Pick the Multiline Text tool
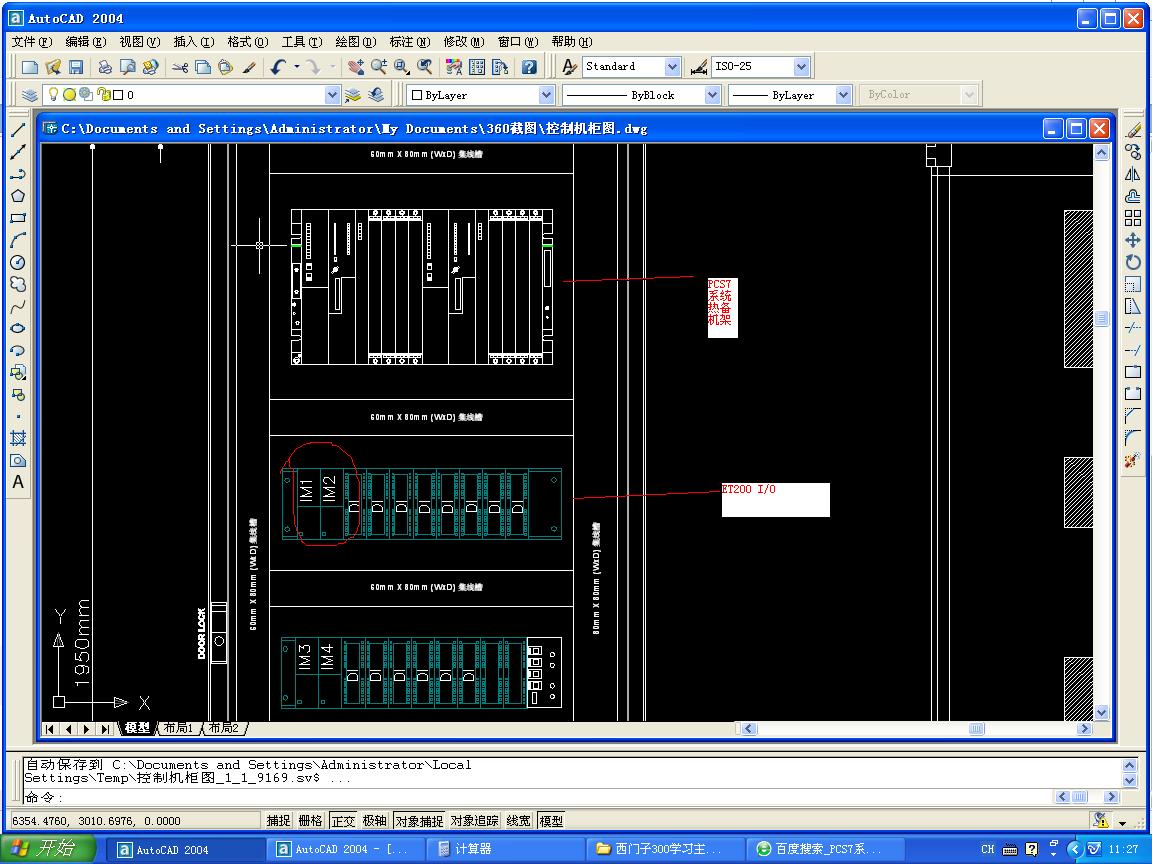The height and width of the screenshot is (864, 1152). [x=18, y=482]
